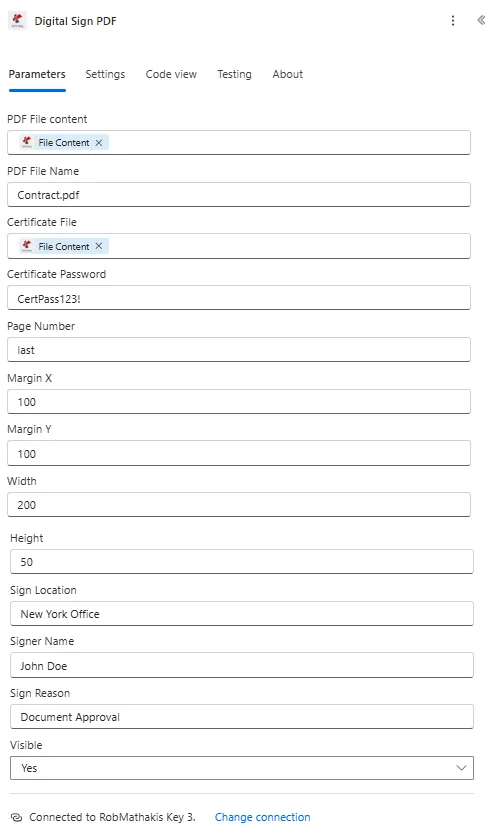Viewport: 486px width, 836px height.
Task: Switch to the Settings tab
Action: (x=105, y=74)
